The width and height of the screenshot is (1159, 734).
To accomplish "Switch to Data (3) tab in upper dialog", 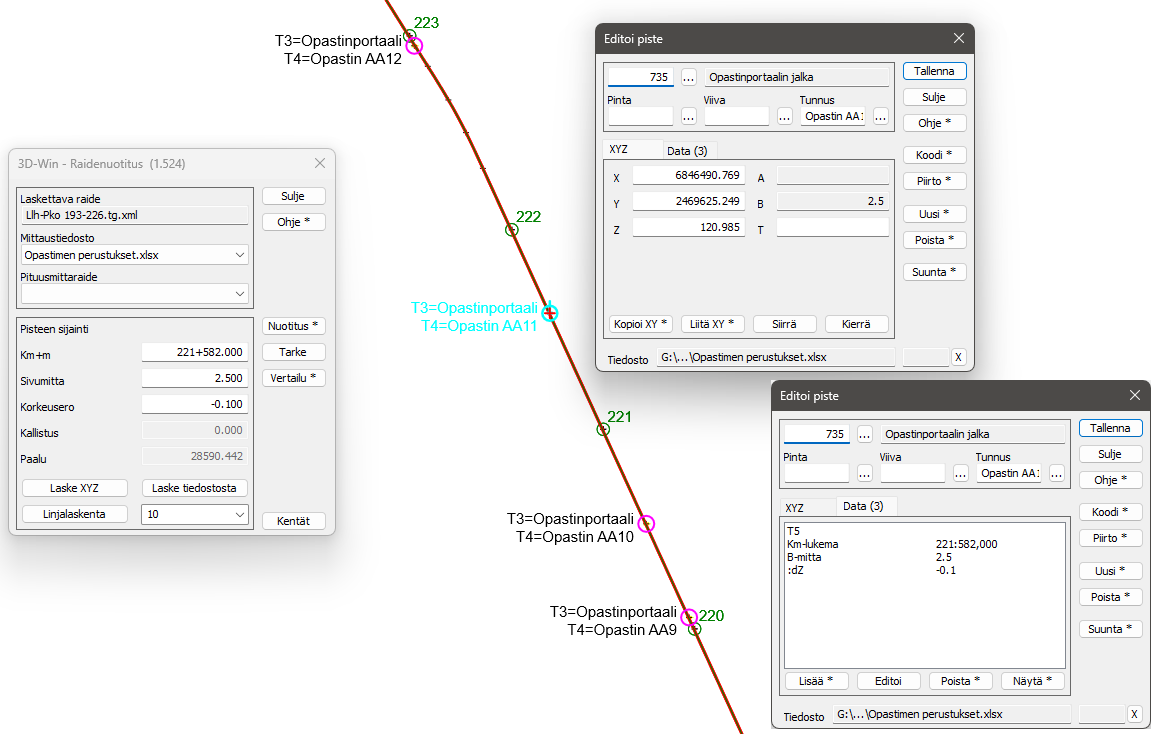I will [x=686, y=150].
